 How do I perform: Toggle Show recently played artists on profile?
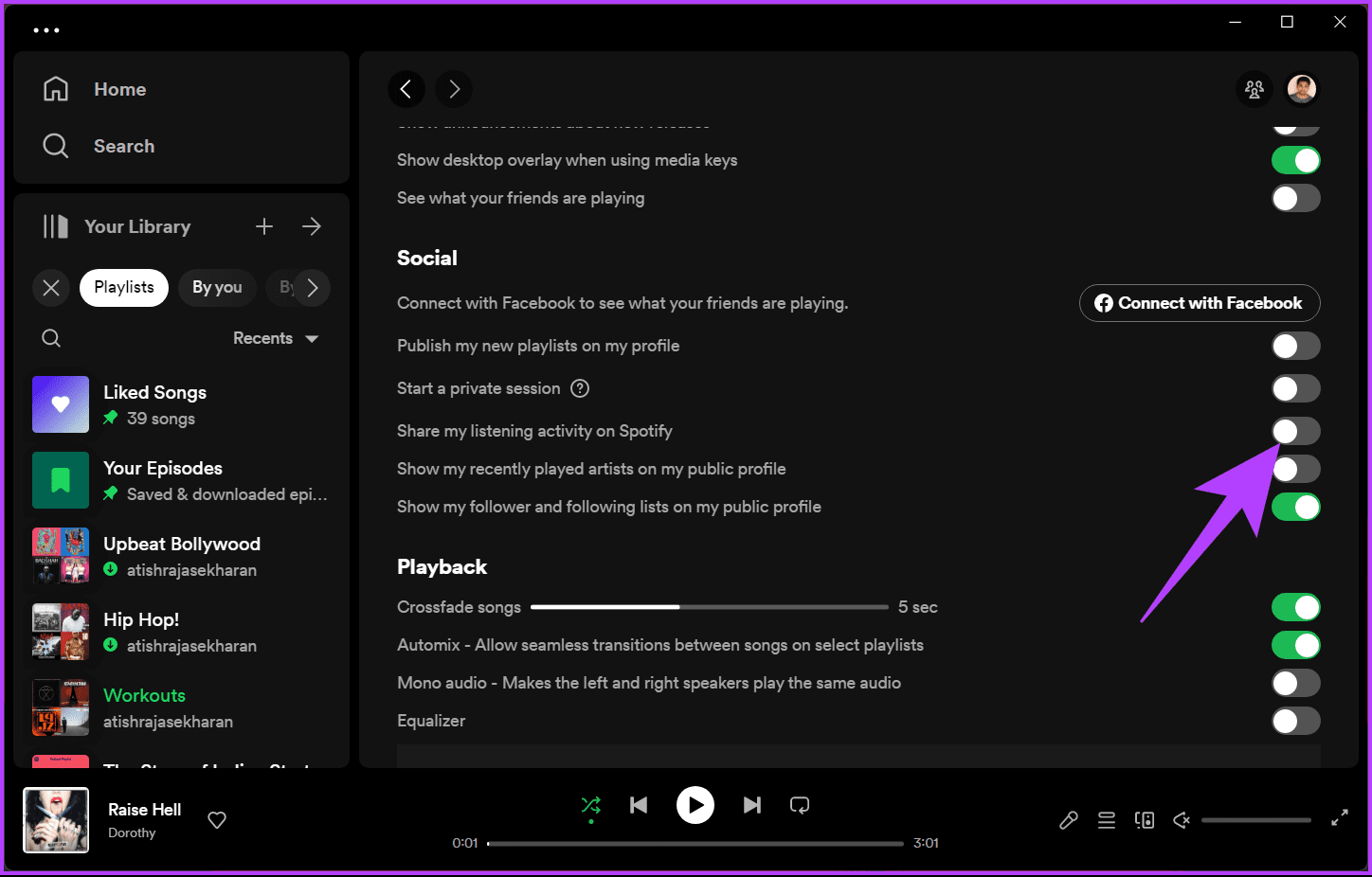(1295, 469)
